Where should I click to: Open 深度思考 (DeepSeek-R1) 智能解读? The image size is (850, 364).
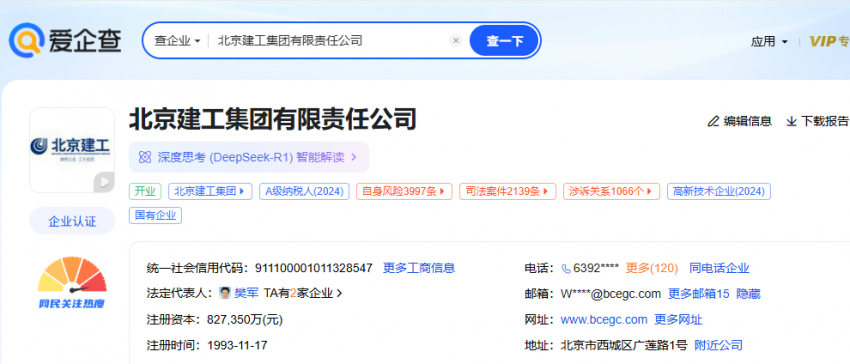pos(249,157)
